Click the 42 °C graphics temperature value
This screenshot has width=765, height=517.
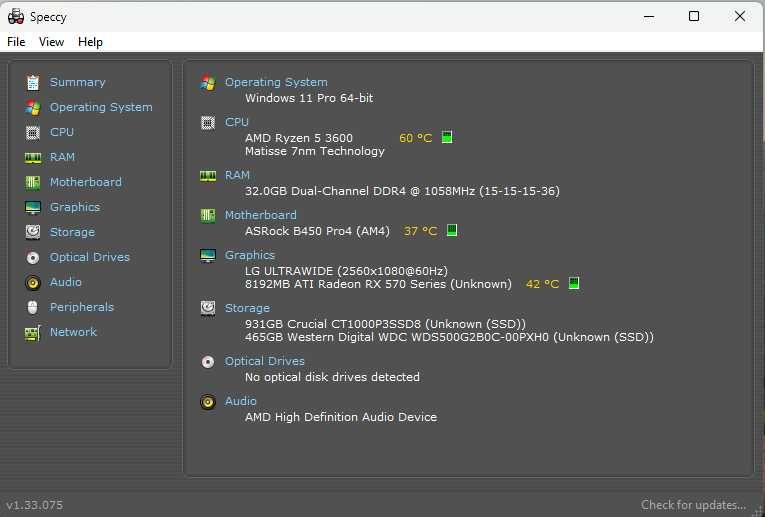click(x=543, y=284)
